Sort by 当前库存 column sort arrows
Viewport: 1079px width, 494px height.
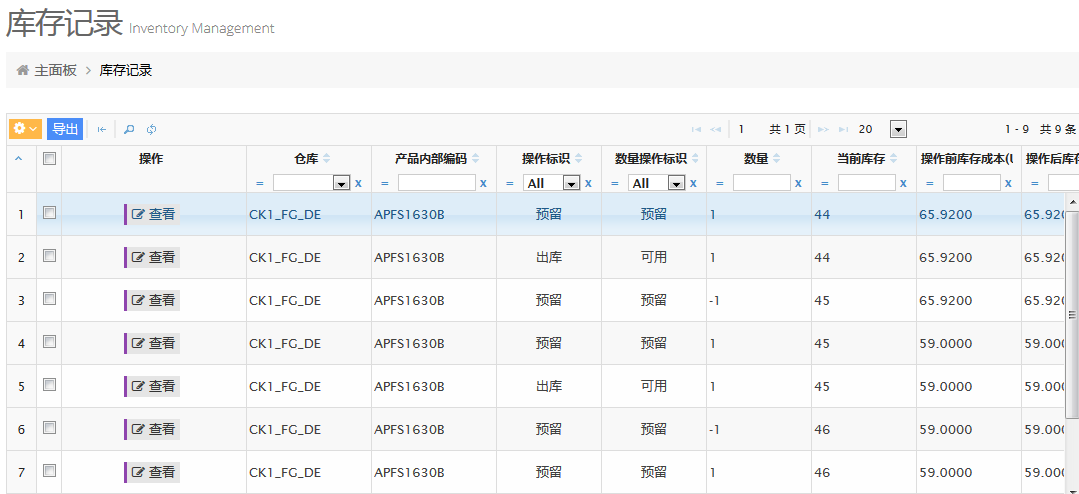click(x=893, y=159)
